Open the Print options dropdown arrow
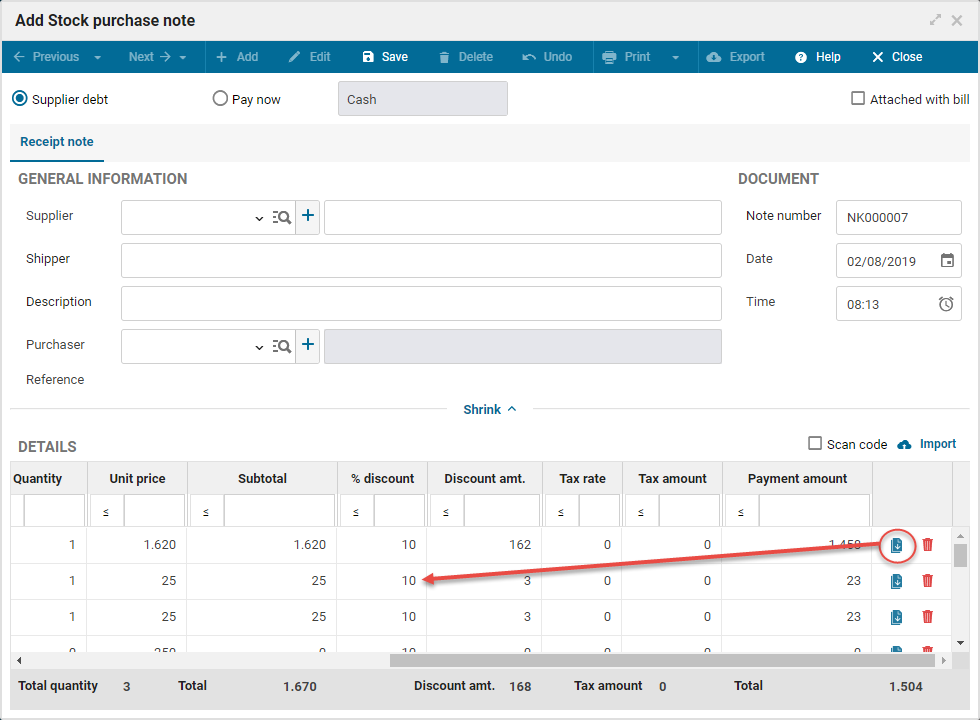 (676, 57)
